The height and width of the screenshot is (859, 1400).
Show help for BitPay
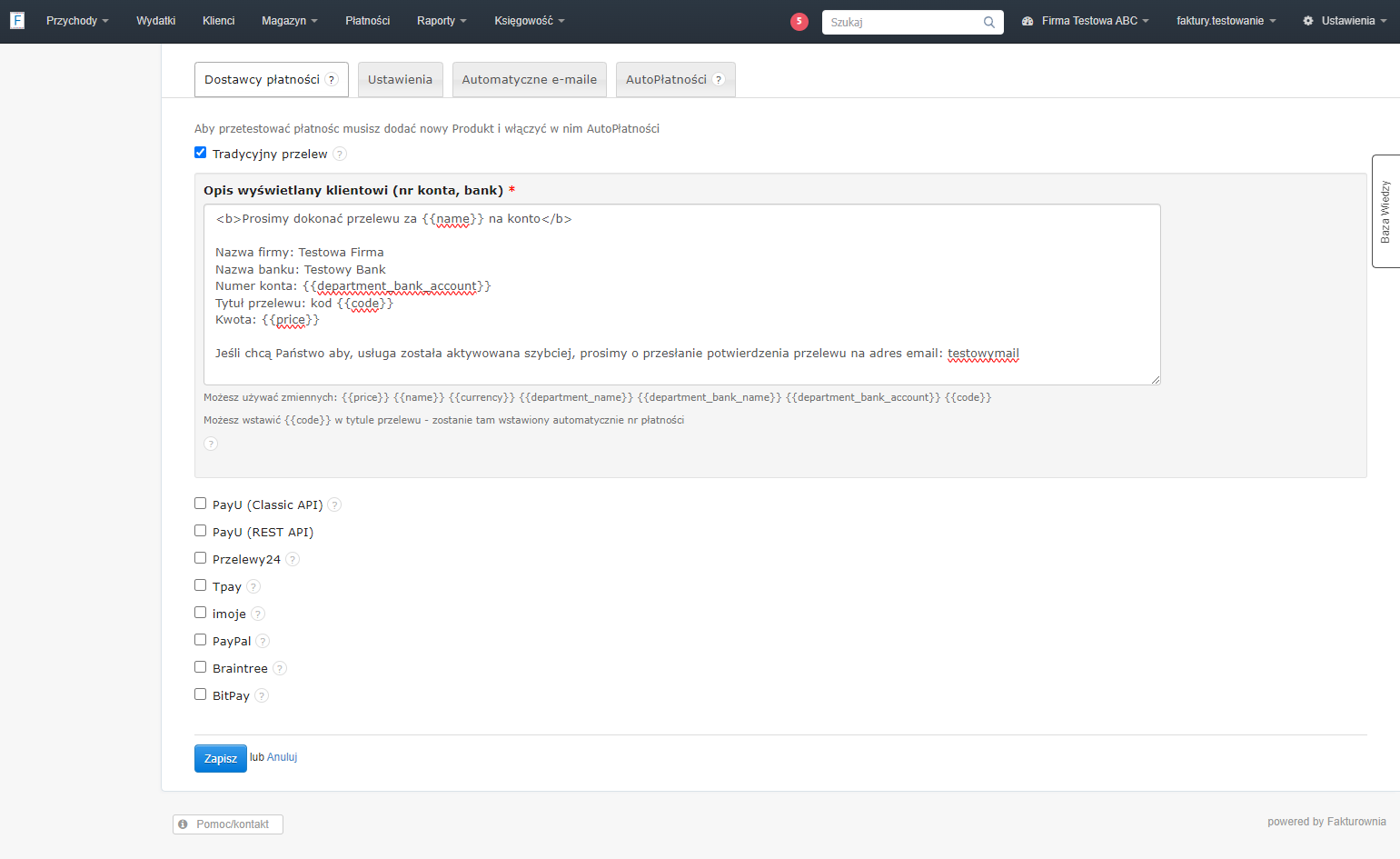[x=262, y=695]
